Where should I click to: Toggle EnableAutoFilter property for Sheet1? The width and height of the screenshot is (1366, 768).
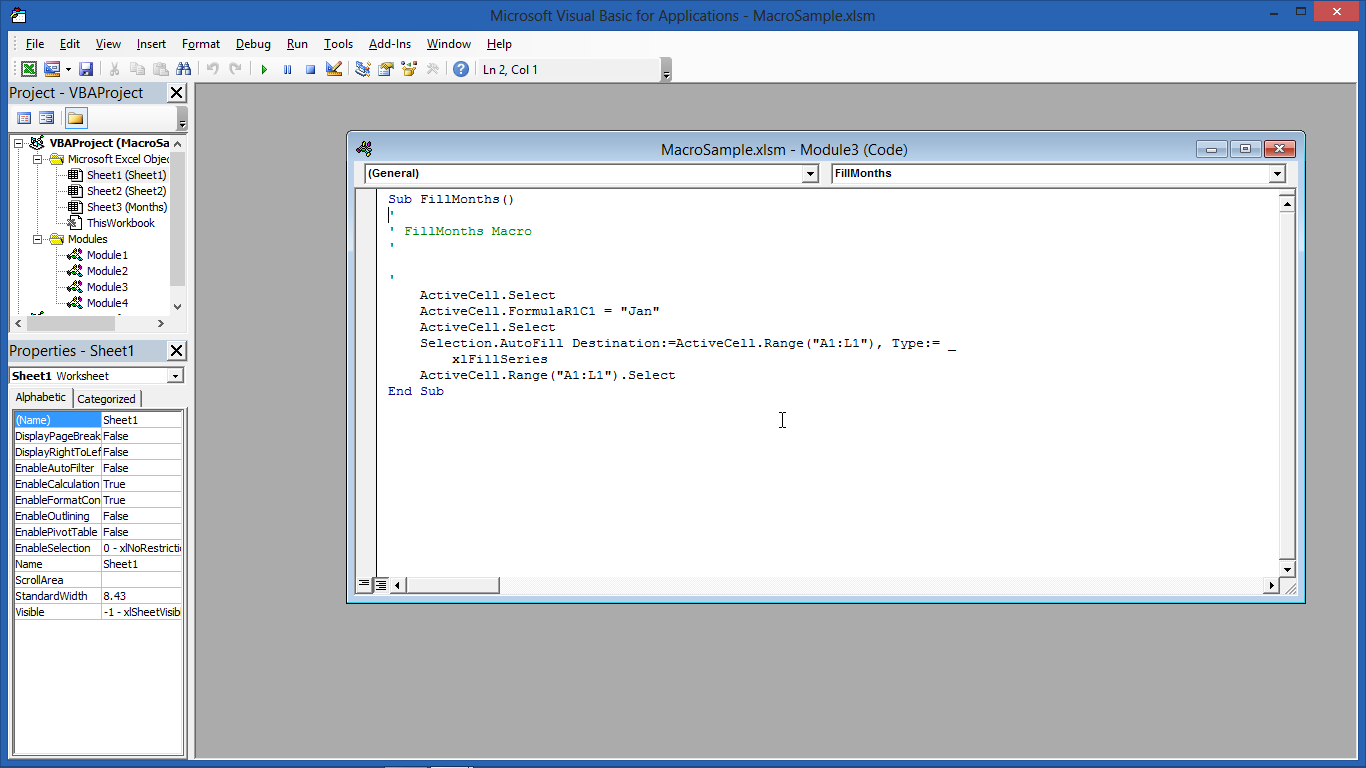(140, 467)
